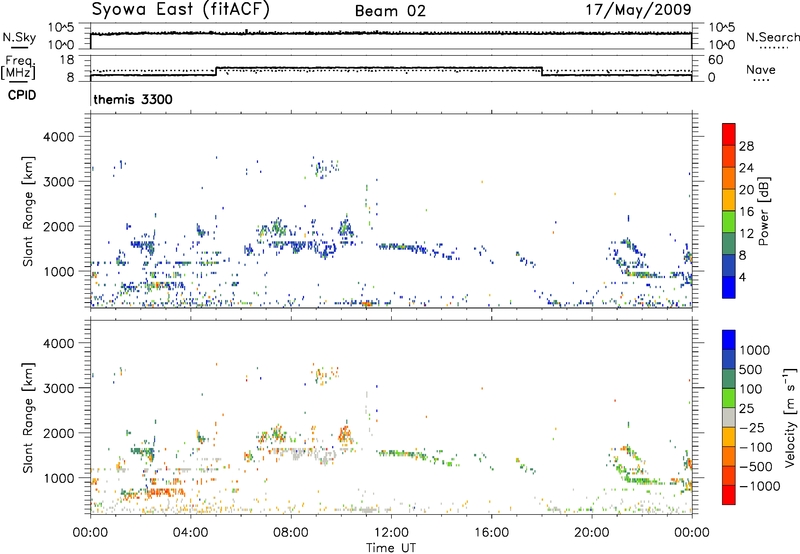Click the "-1000" velocity colorbar value

pyautogui.click(x=759, y=486)
